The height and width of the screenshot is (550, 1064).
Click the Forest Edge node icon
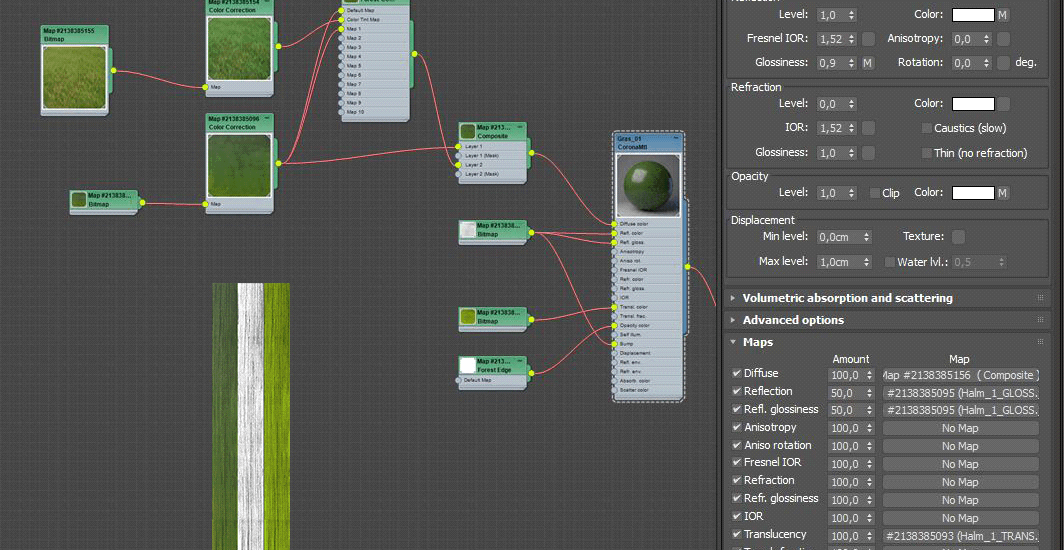tap(467, 366)
